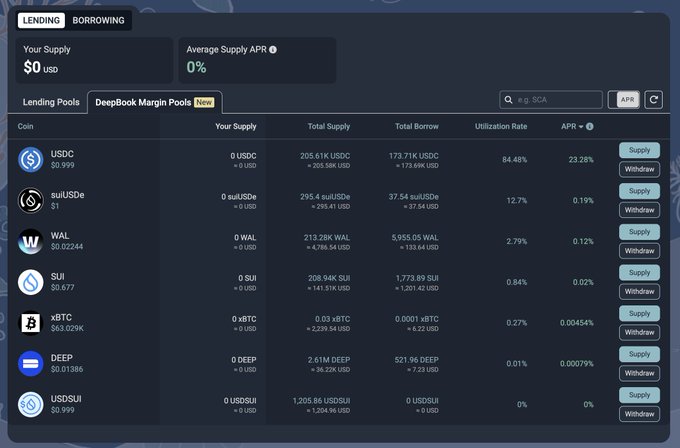Open info icon beside Average Supply APR
The image size is (680, 448).
pyautogui.click(x=273, y=50)
